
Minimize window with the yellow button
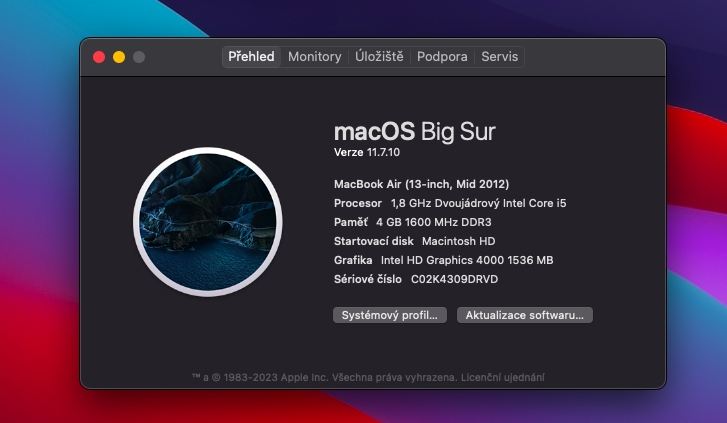click(x=119, y=57)
